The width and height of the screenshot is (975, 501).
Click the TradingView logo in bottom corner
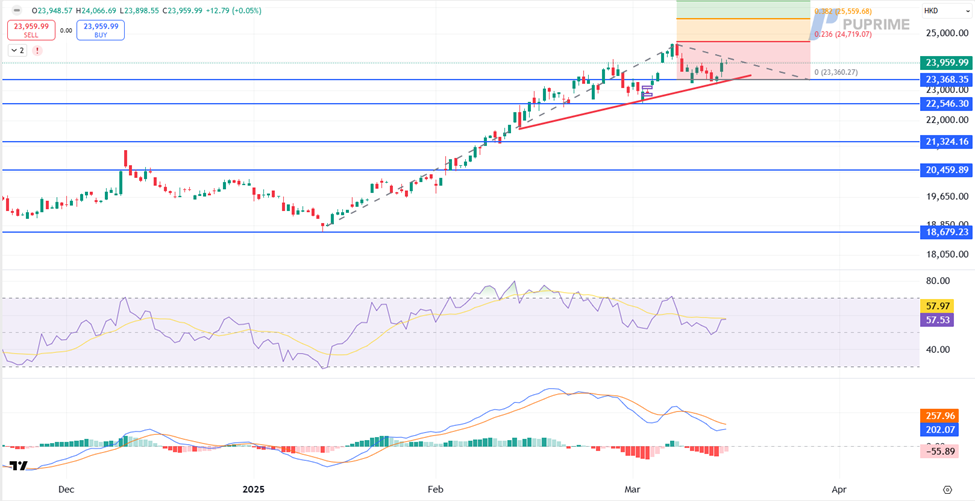(x=21, y=466)
